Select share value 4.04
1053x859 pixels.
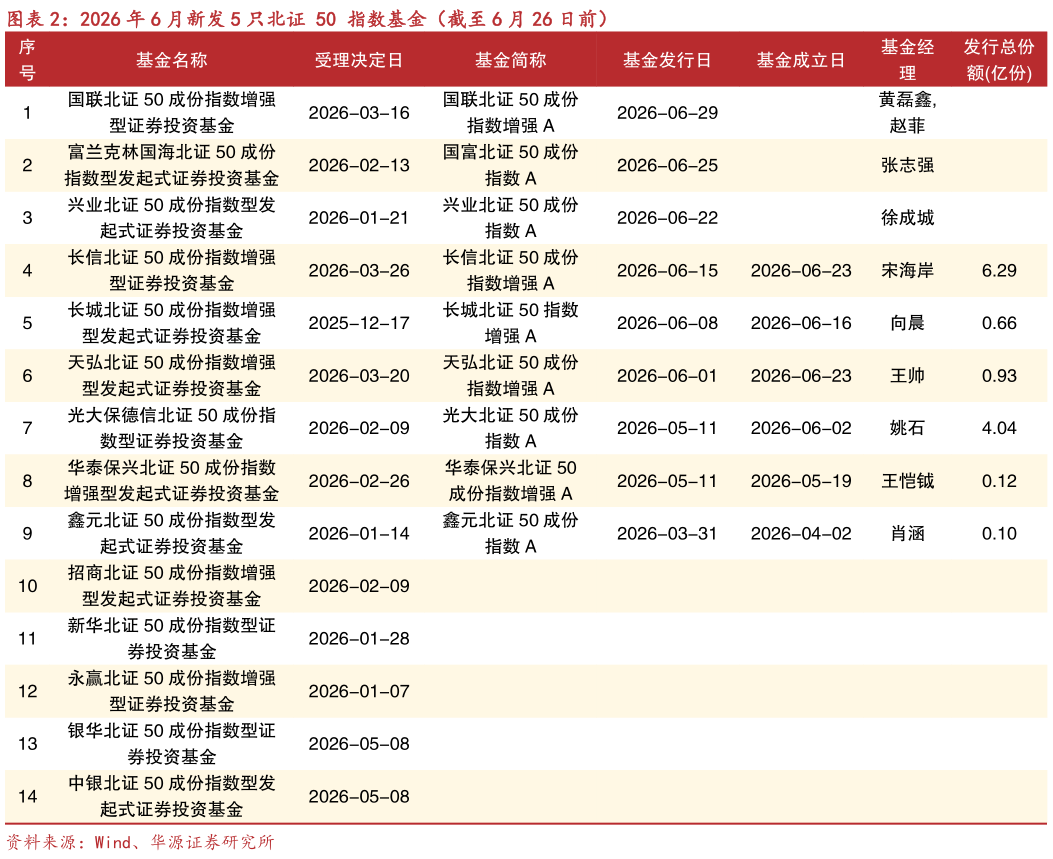click(999, 428)
